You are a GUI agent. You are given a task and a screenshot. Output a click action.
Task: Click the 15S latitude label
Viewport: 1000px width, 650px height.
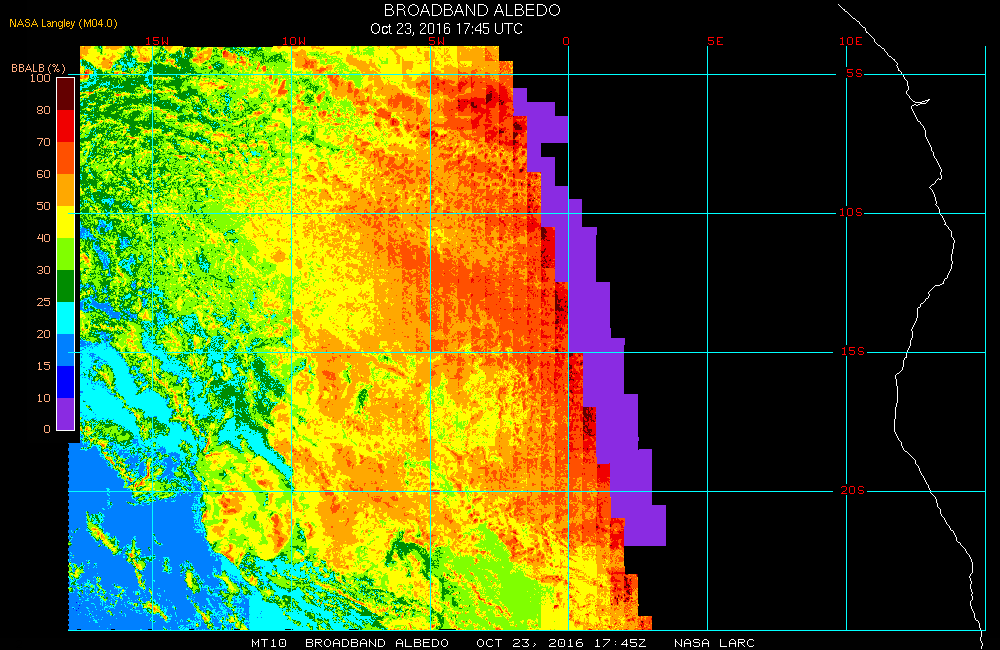[x=852, y=352]
